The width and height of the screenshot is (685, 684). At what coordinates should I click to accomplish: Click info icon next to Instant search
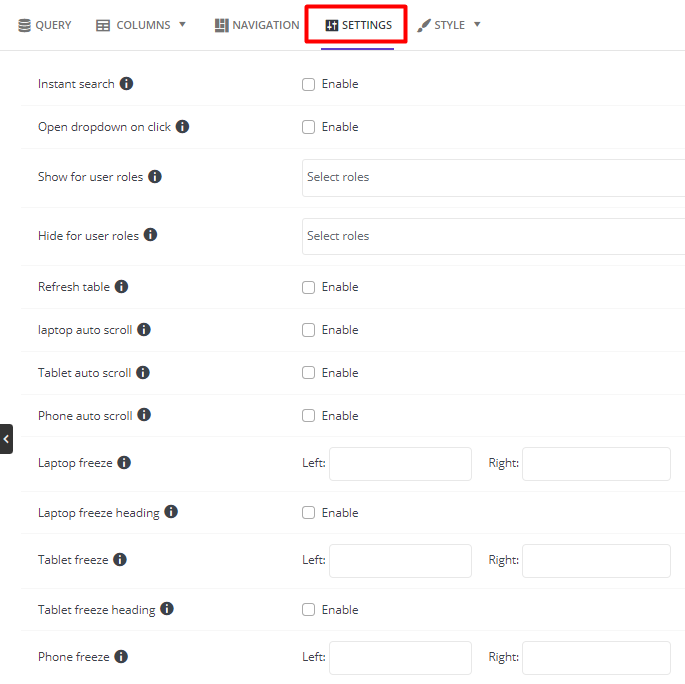pyautogui.click(x=127, y=84)
